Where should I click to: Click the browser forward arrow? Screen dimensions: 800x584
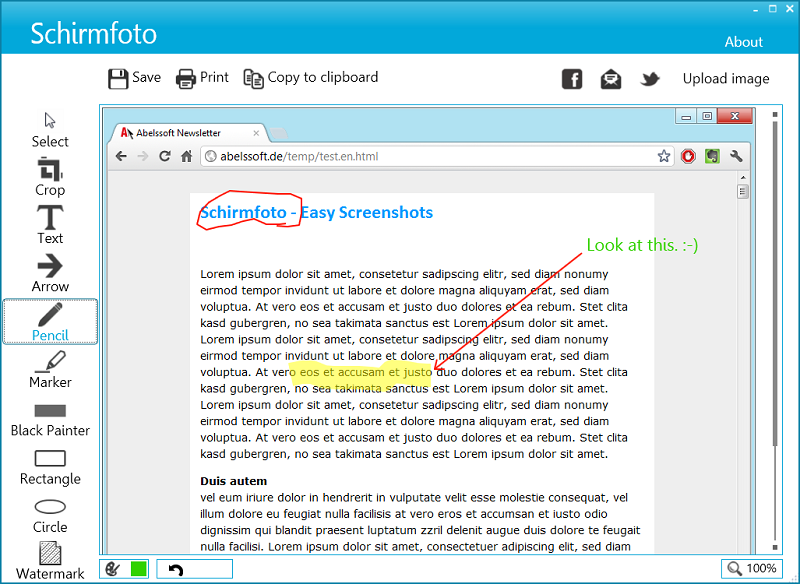pyautogui.click(x=143, y=156)
